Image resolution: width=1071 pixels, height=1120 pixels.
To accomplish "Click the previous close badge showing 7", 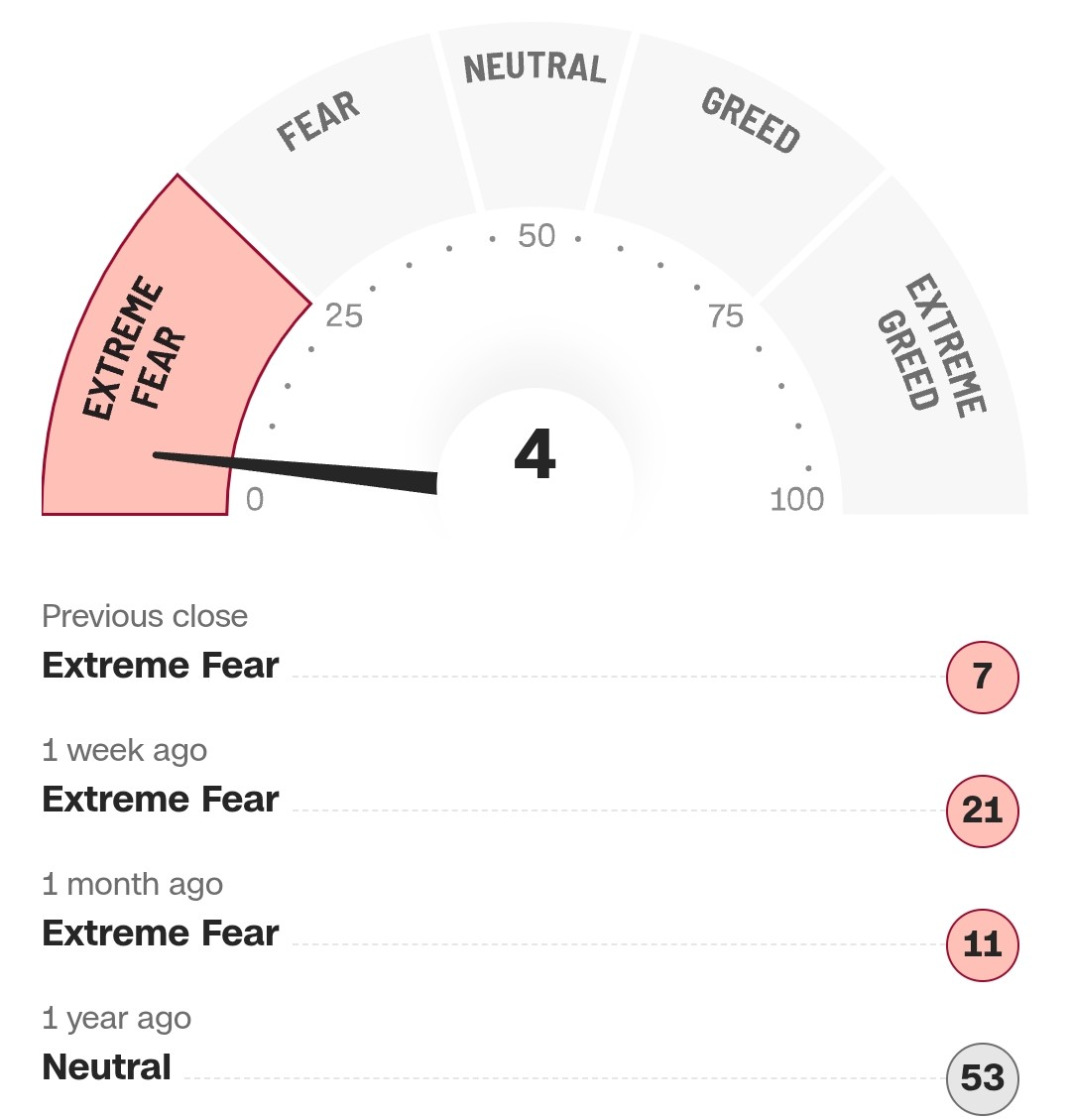I will click(983, 677).
